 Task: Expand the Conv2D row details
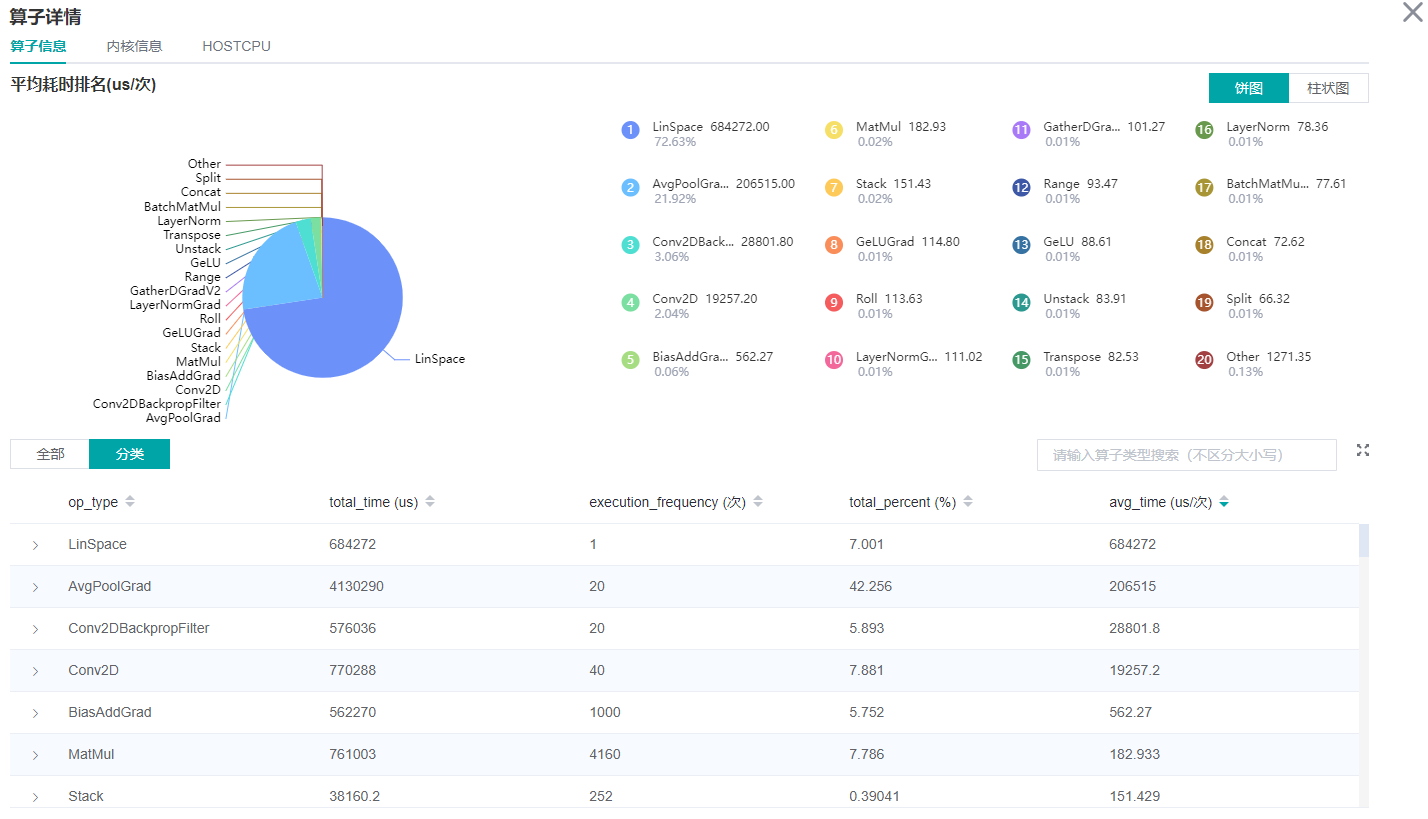coord(35,671)
